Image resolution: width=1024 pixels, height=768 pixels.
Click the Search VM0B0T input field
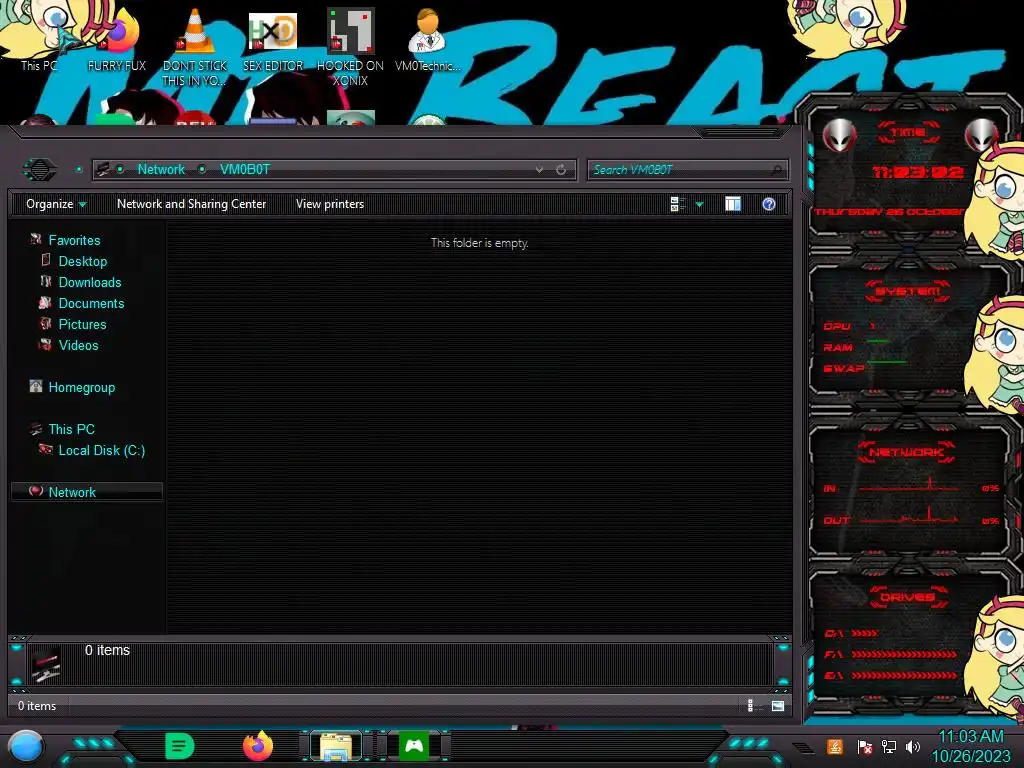pos(688,170)
